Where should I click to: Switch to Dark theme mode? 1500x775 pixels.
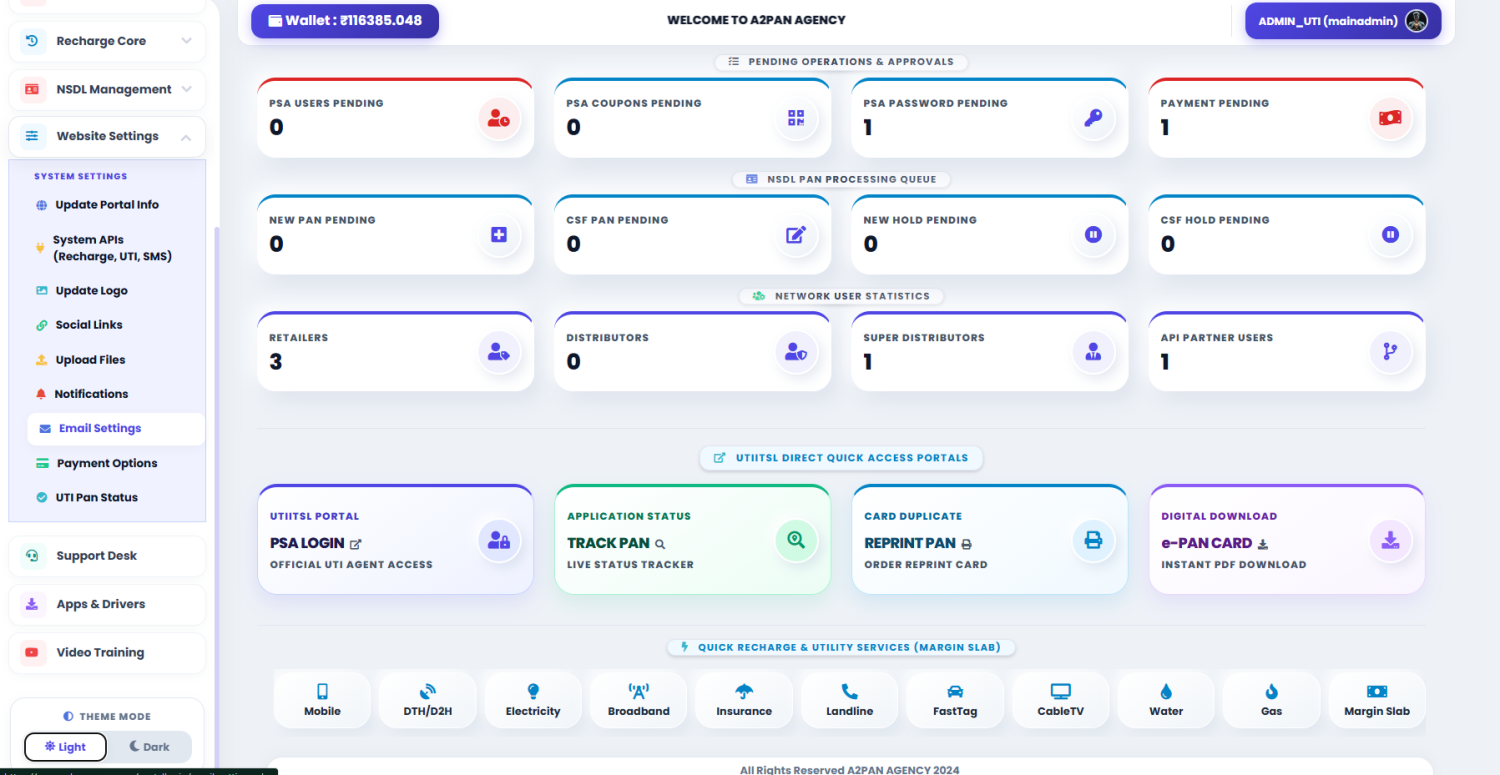[x=148, y=747]
